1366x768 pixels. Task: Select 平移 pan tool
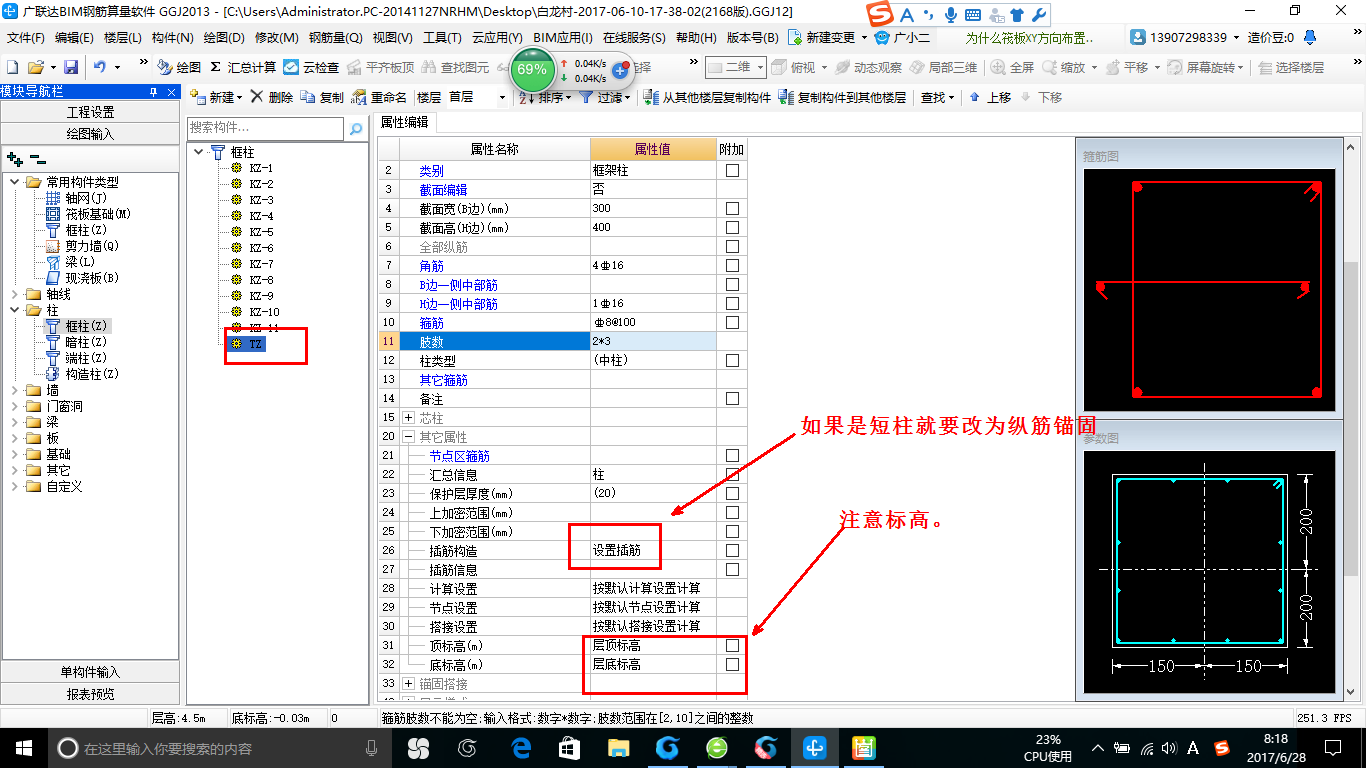(x=1126, y=67)
